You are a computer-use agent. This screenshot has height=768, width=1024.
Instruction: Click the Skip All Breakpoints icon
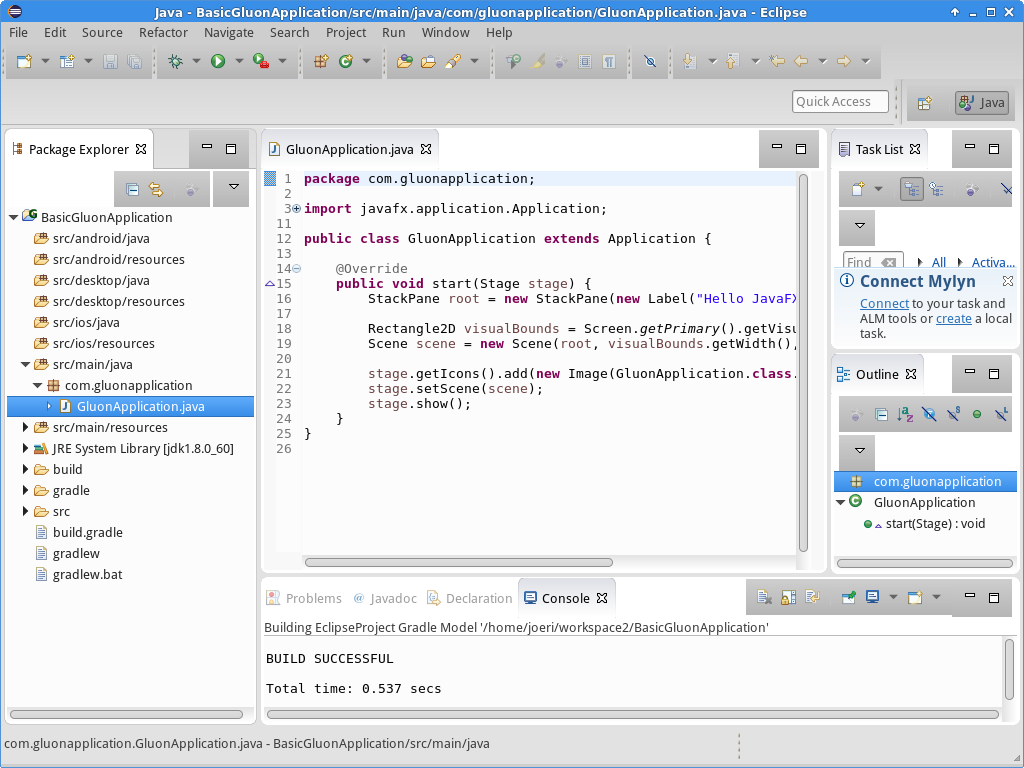[x=650, y=61]
